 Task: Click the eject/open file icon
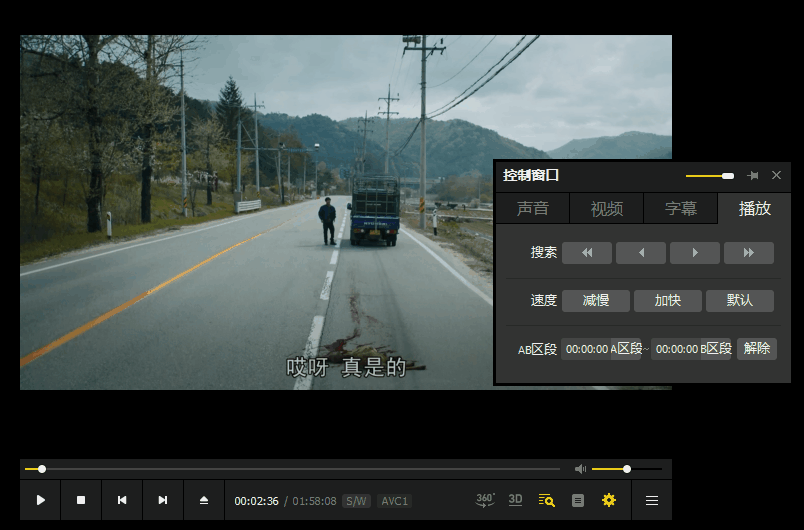point(204,500)
